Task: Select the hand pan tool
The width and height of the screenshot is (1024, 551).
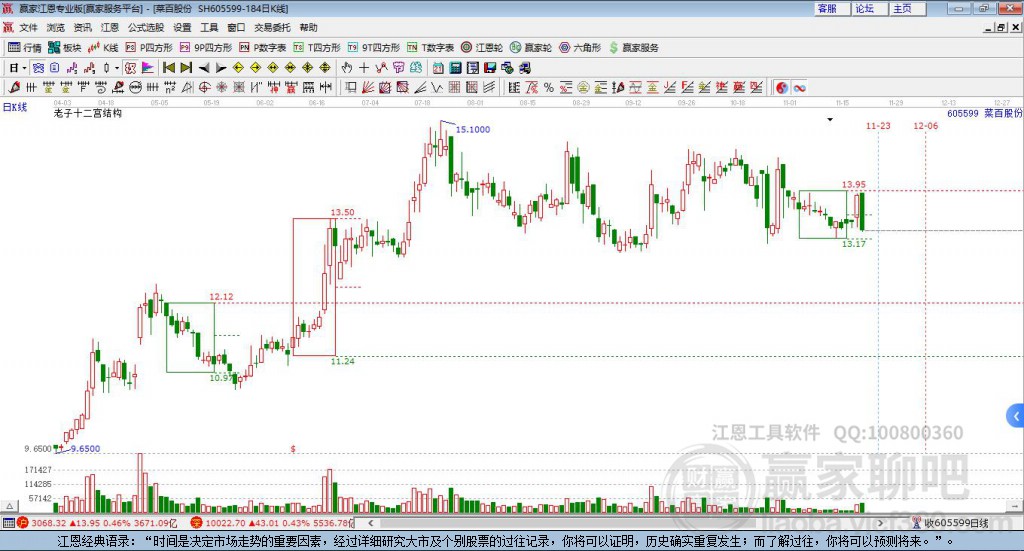Action: pyautogui.click(x=346, y=68)
